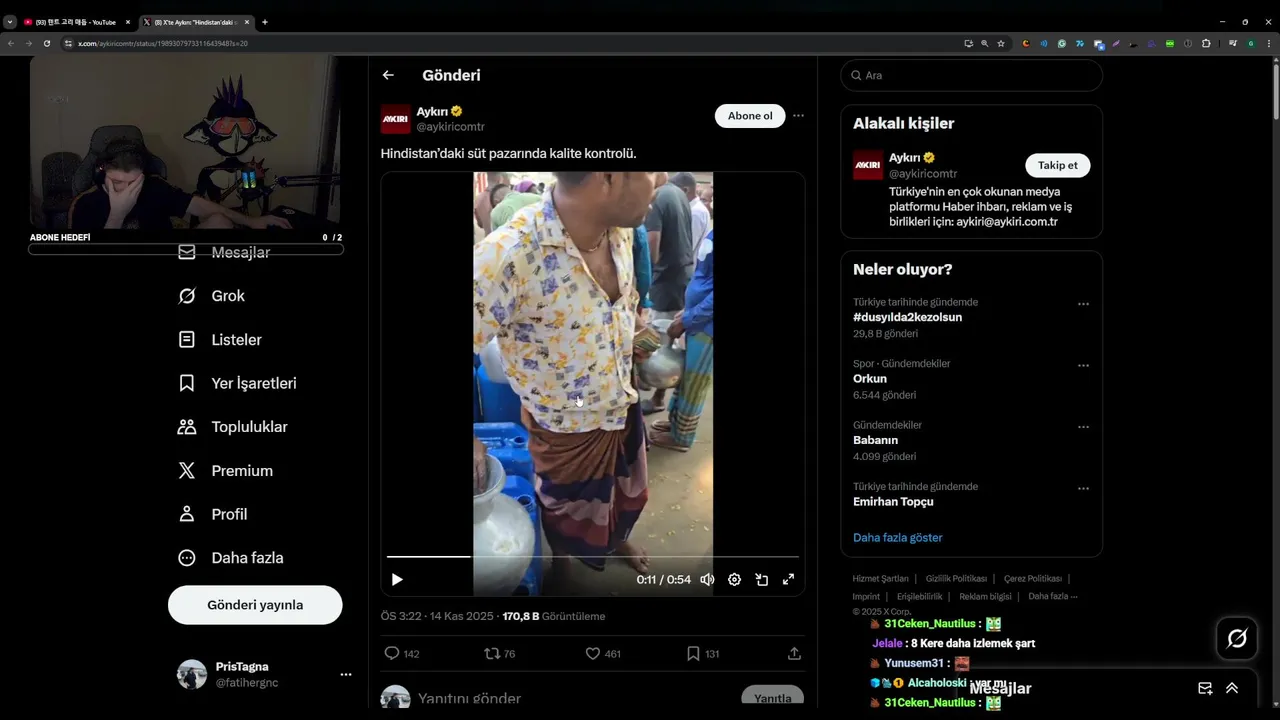Reload the page in the browser
The image size is (1280, 720).
[46, 44]
